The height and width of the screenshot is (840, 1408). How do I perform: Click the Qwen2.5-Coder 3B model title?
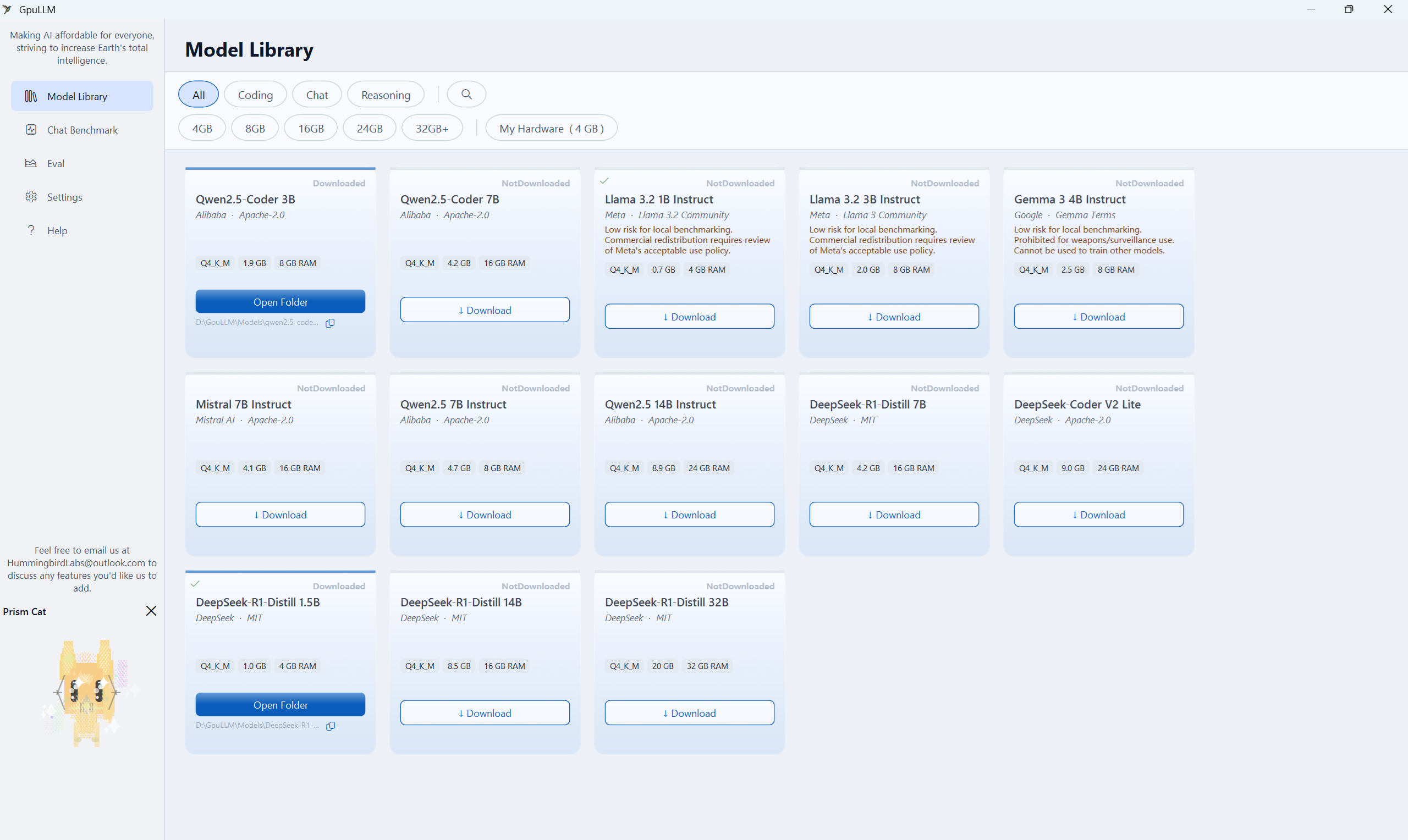(245, 199)
